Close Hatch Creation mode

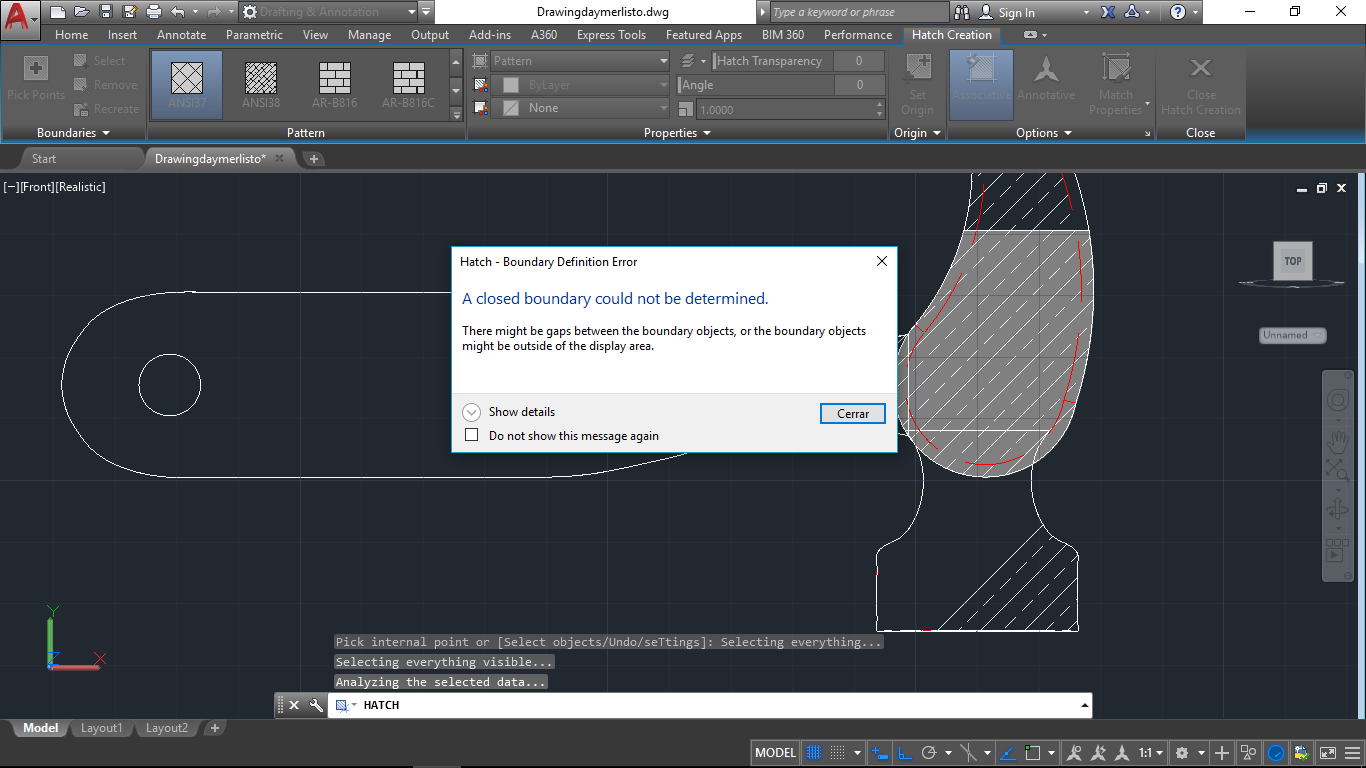[1201, 84]
